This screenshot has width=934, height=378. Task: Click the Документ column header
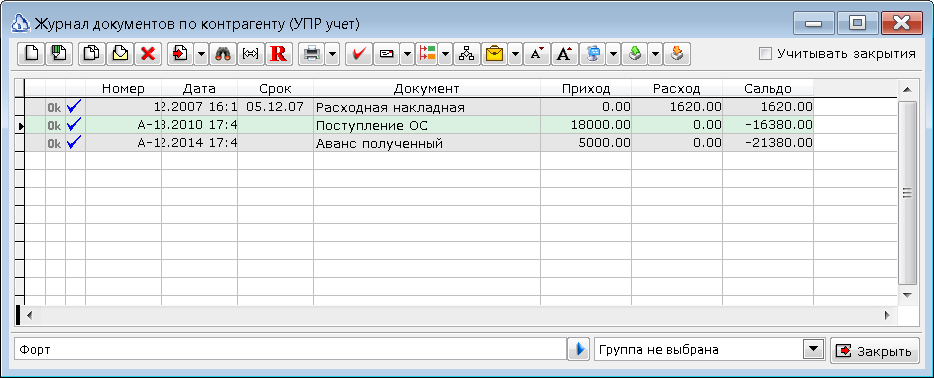(426, 89)
